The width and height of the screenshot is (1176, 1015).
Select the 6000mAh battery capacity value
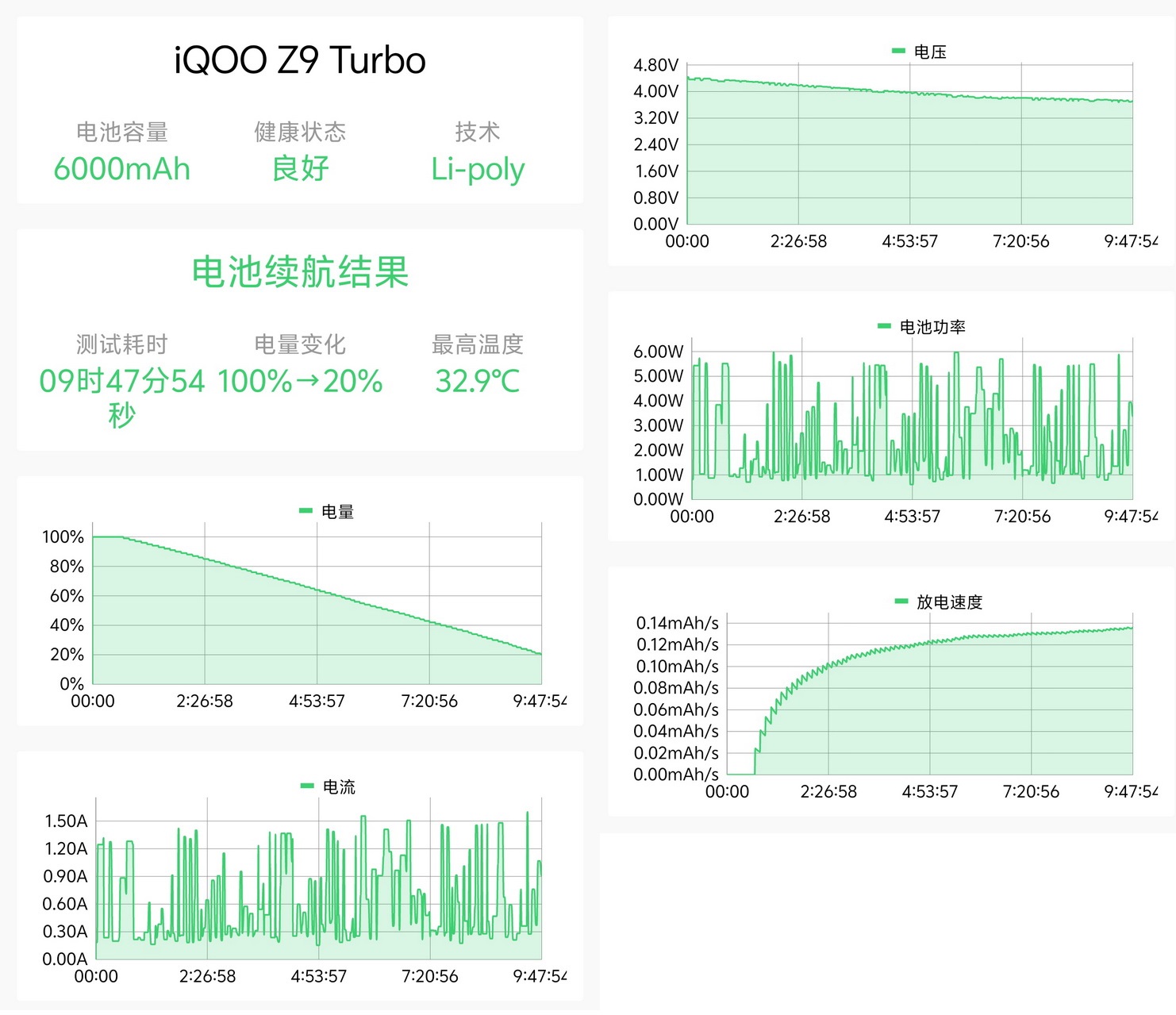(x=122, y=169)
